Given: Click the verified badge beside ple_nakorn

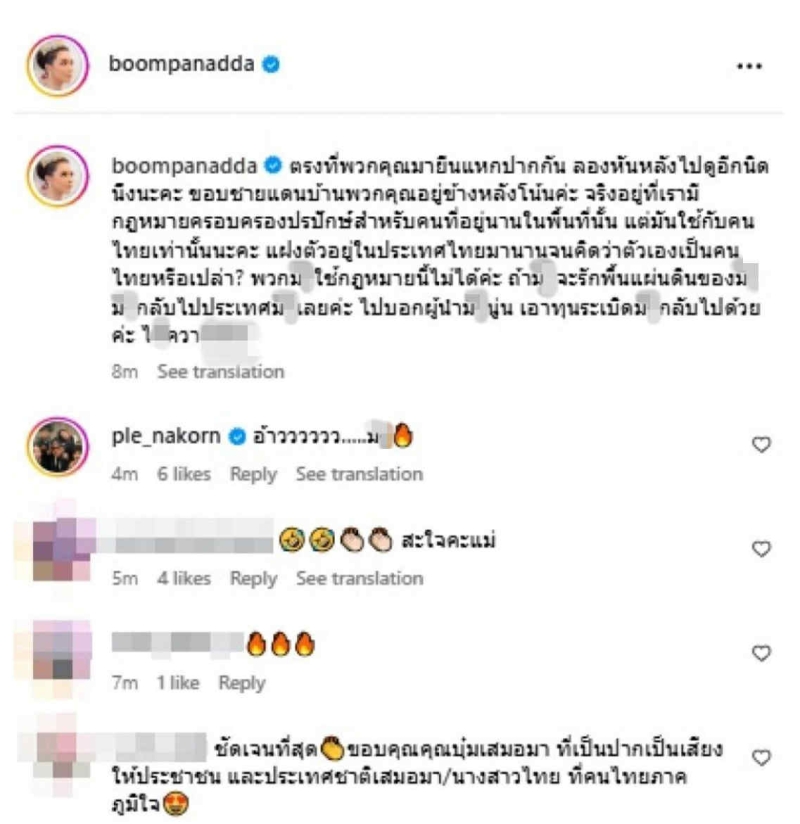Looking at the screenshot, I should 238,436.
